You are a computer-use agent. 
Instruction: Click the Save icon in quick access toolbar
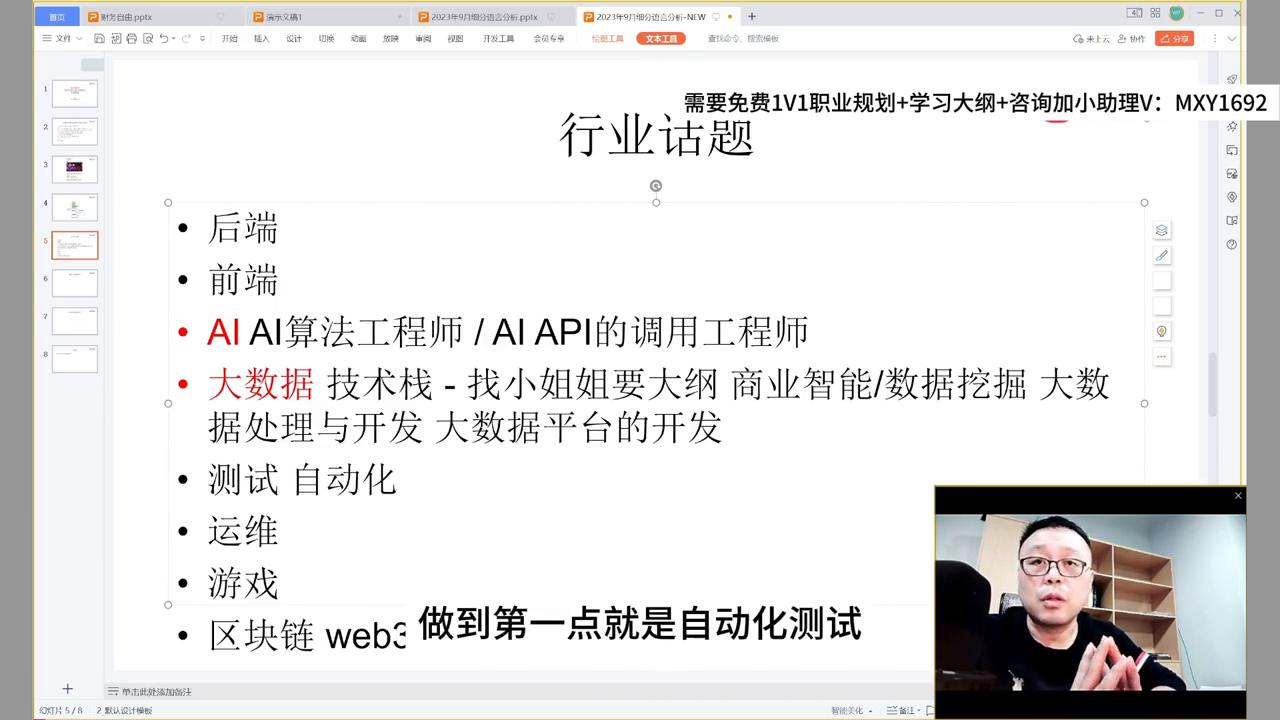99,38
